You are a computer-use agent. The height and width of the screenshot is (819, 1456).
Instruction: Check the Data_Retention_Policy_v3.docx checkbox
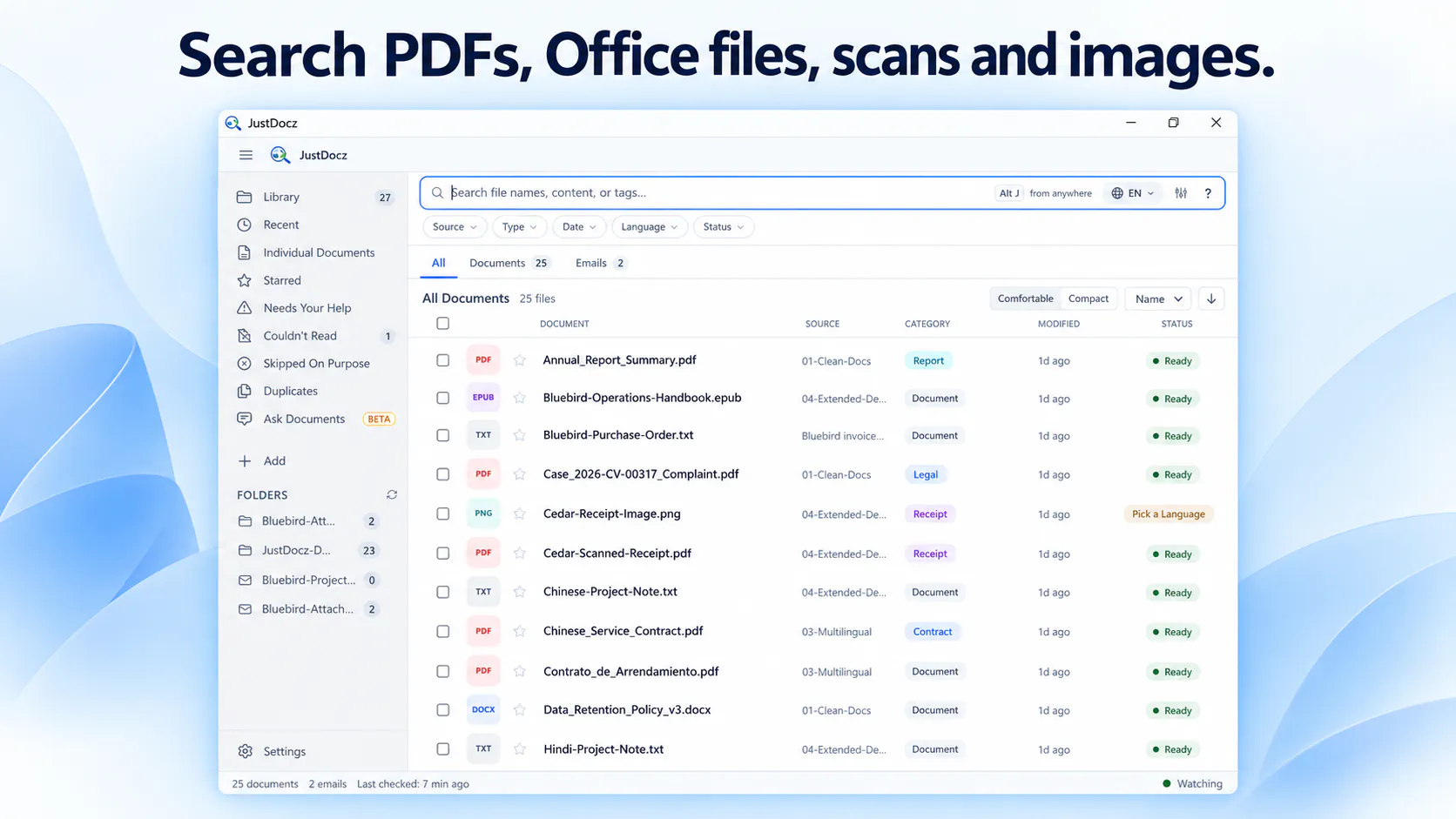pos(443,710)
